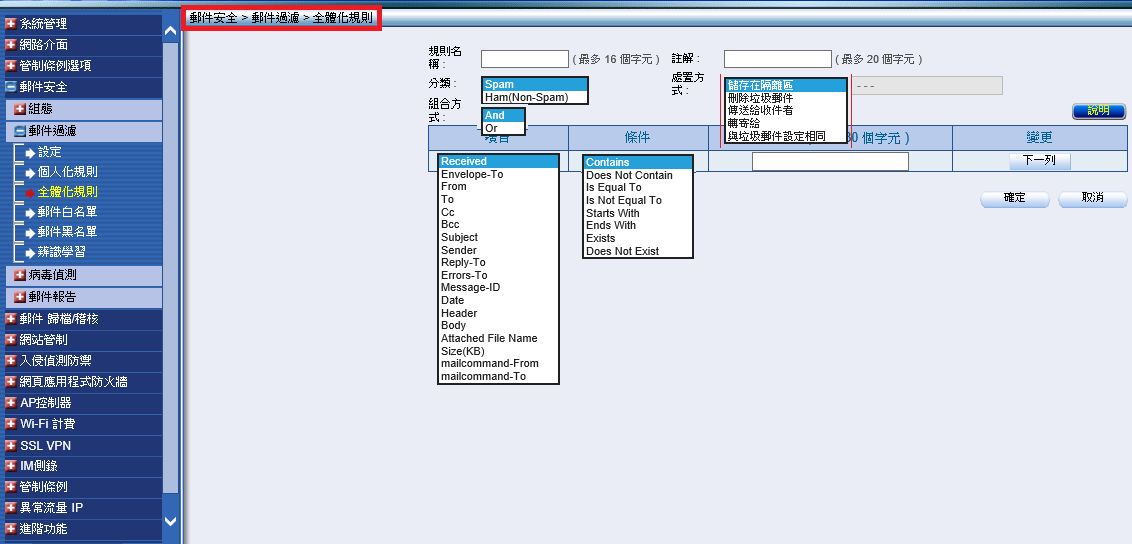Viewport: 1132px width, 544px height.
Task: Collapse the 郵件安全 minus icon
Action: coord(11,87)
